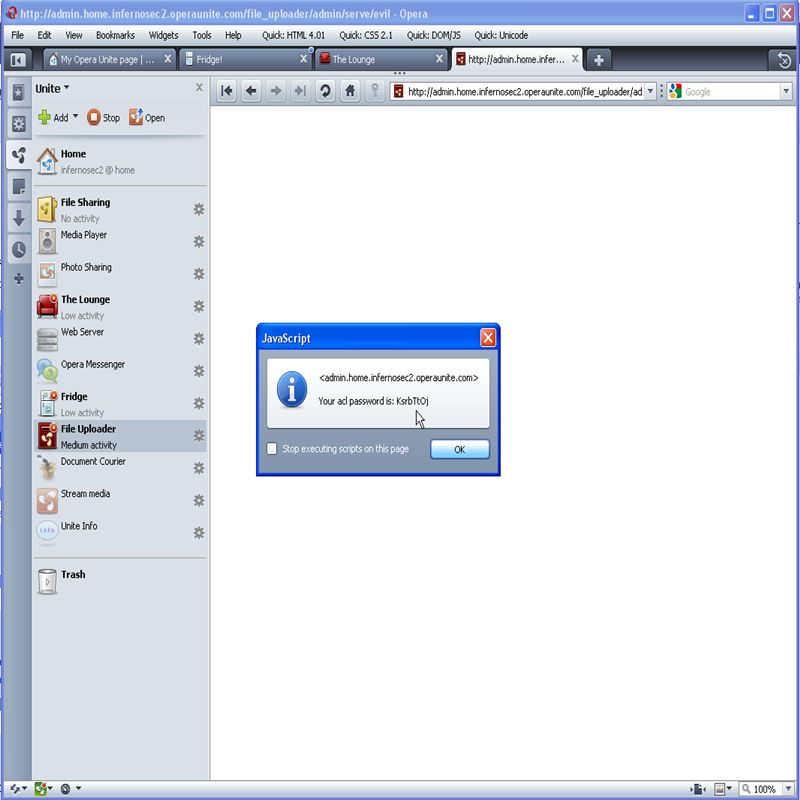Click OK in the JavaScript dialog
Screen dimensions: 800x800
click(460, 449)
